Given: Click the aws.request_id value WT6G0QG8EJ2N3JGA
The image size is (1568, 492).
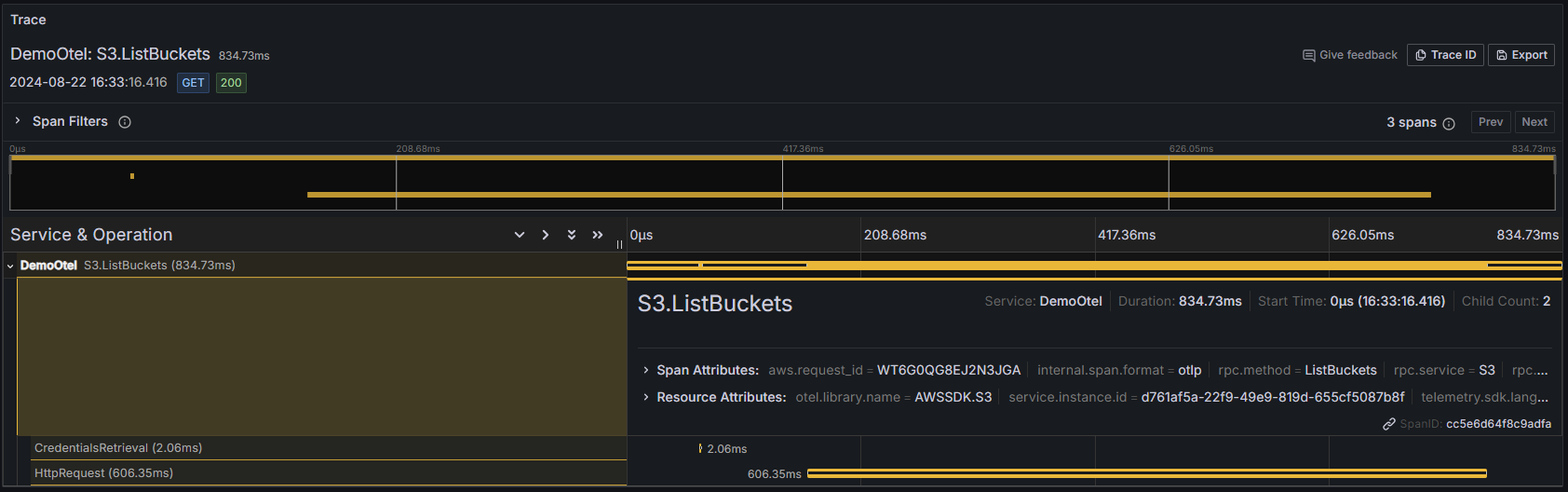Looking at the screenshot, I should pos(949,370).
